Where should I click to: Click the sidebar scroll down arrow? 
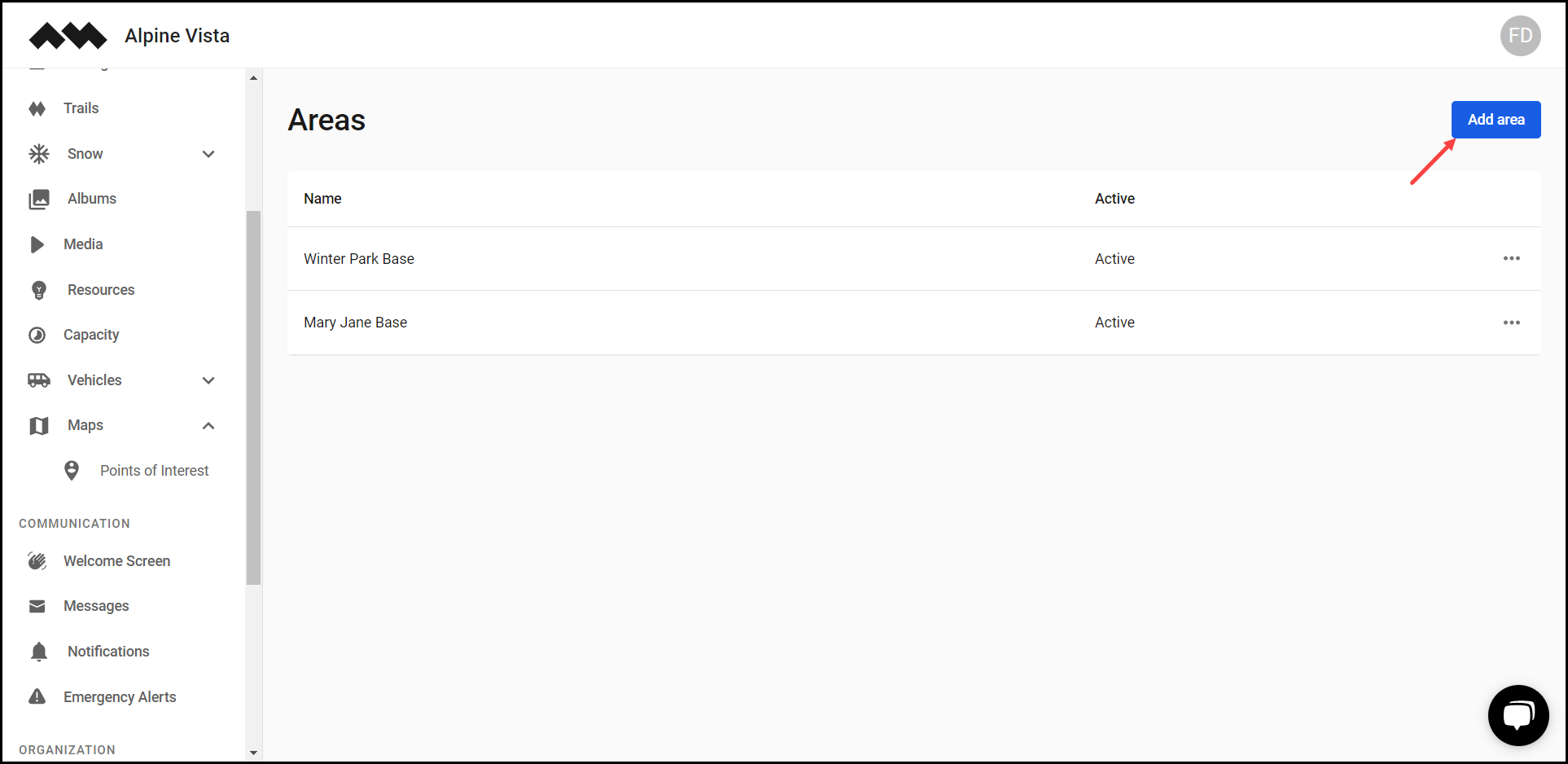click(x=253, y=753)
